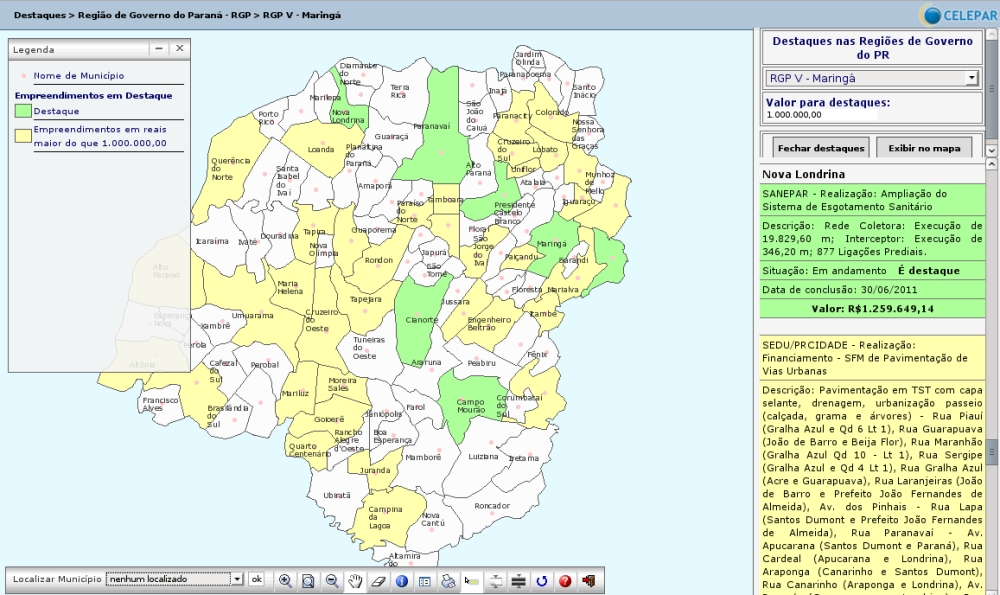Image resolution: width=1000 pixels, height=595 pixels.
Task: Open help with red question mark
Action: click(565, 580)
